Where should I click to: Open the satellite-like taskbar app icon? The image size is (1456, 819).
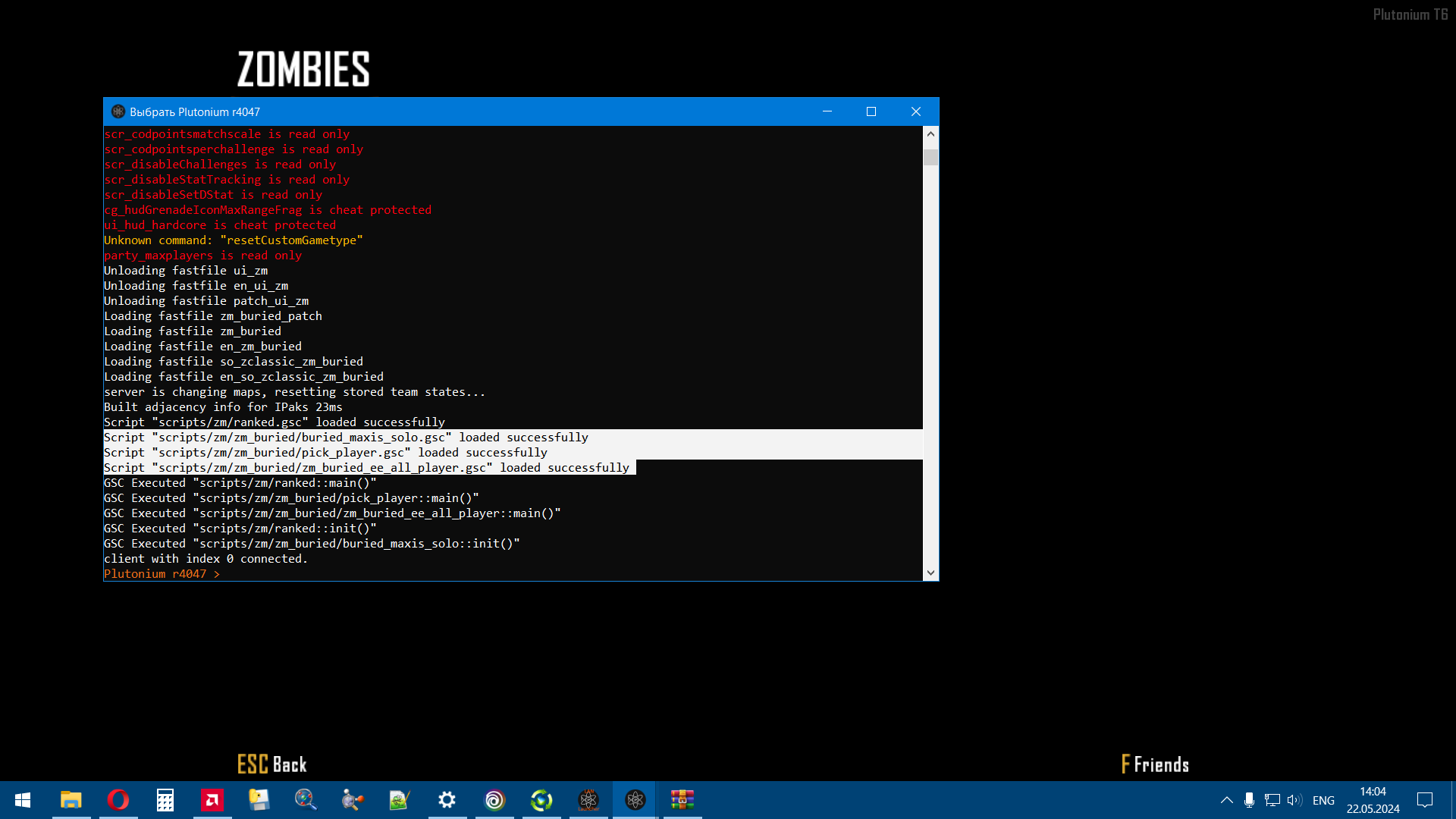pos(353,800)
